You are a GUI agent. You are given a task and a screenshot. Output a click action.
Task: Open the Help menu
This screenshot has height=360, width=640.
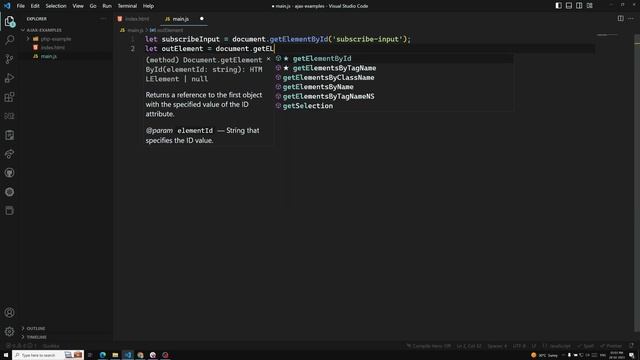click(x=148, y=6)
